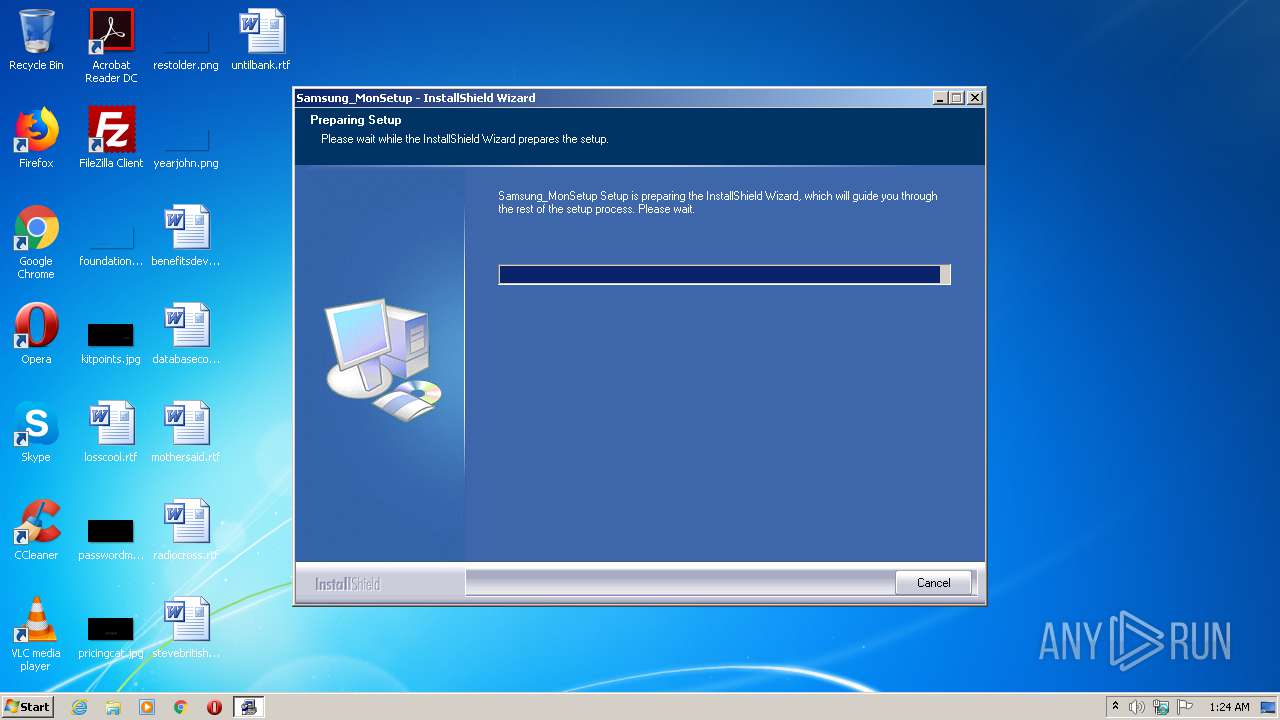Click the setup progress bar
Image resolution: width=1280 pixels, height=720 pixels.
(724, 275)
